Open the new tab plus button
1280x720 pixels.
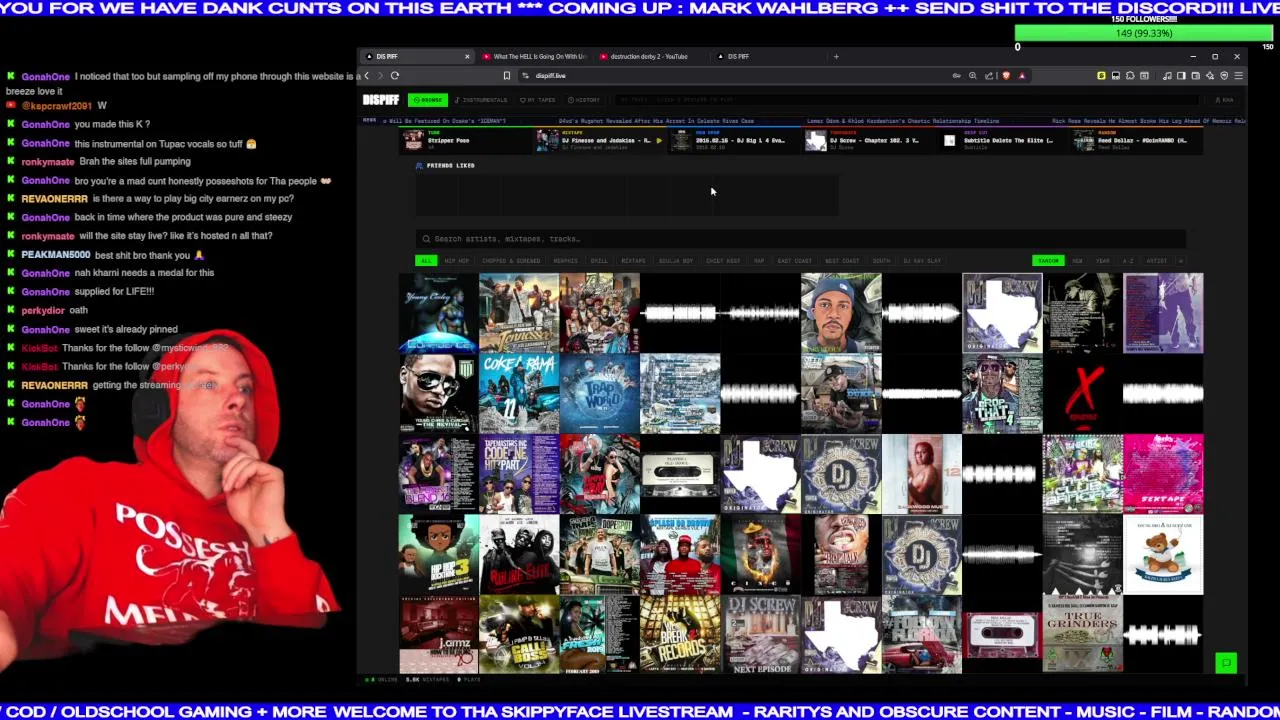[836, 57]
